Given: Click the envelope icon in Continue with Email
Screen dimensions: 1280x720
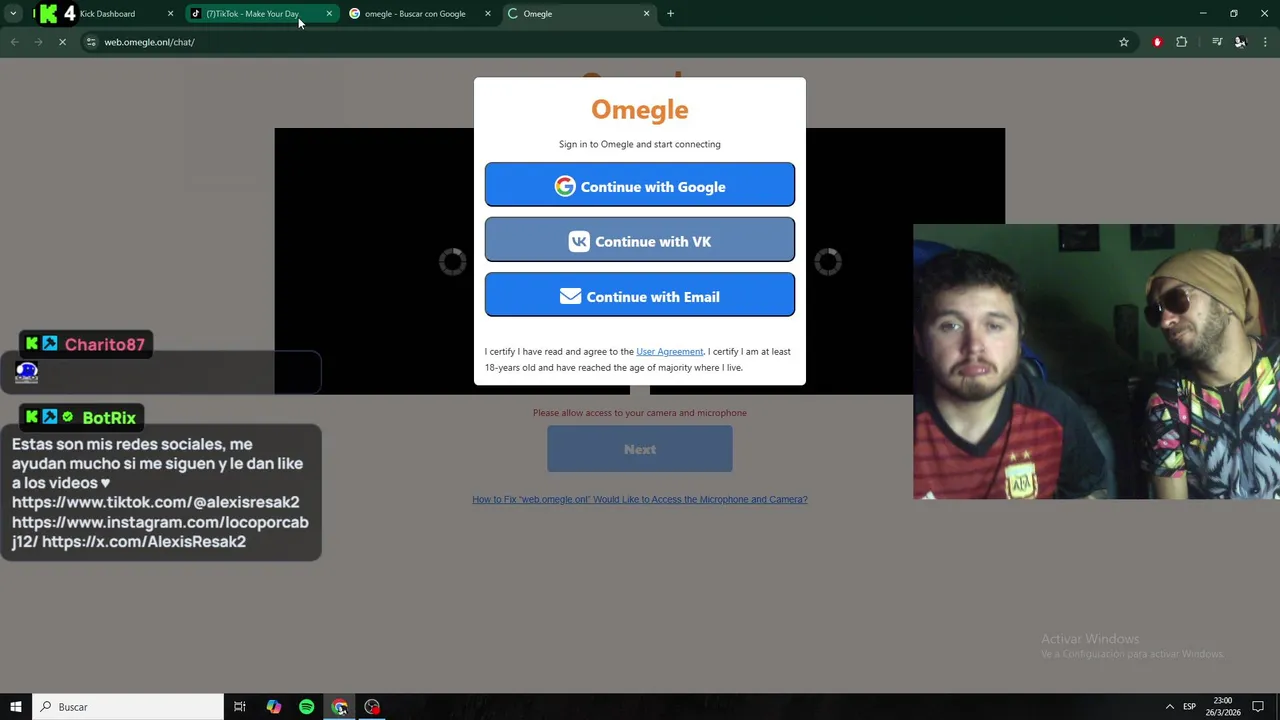Looking at the screenshot, I should tap(570, 296).
